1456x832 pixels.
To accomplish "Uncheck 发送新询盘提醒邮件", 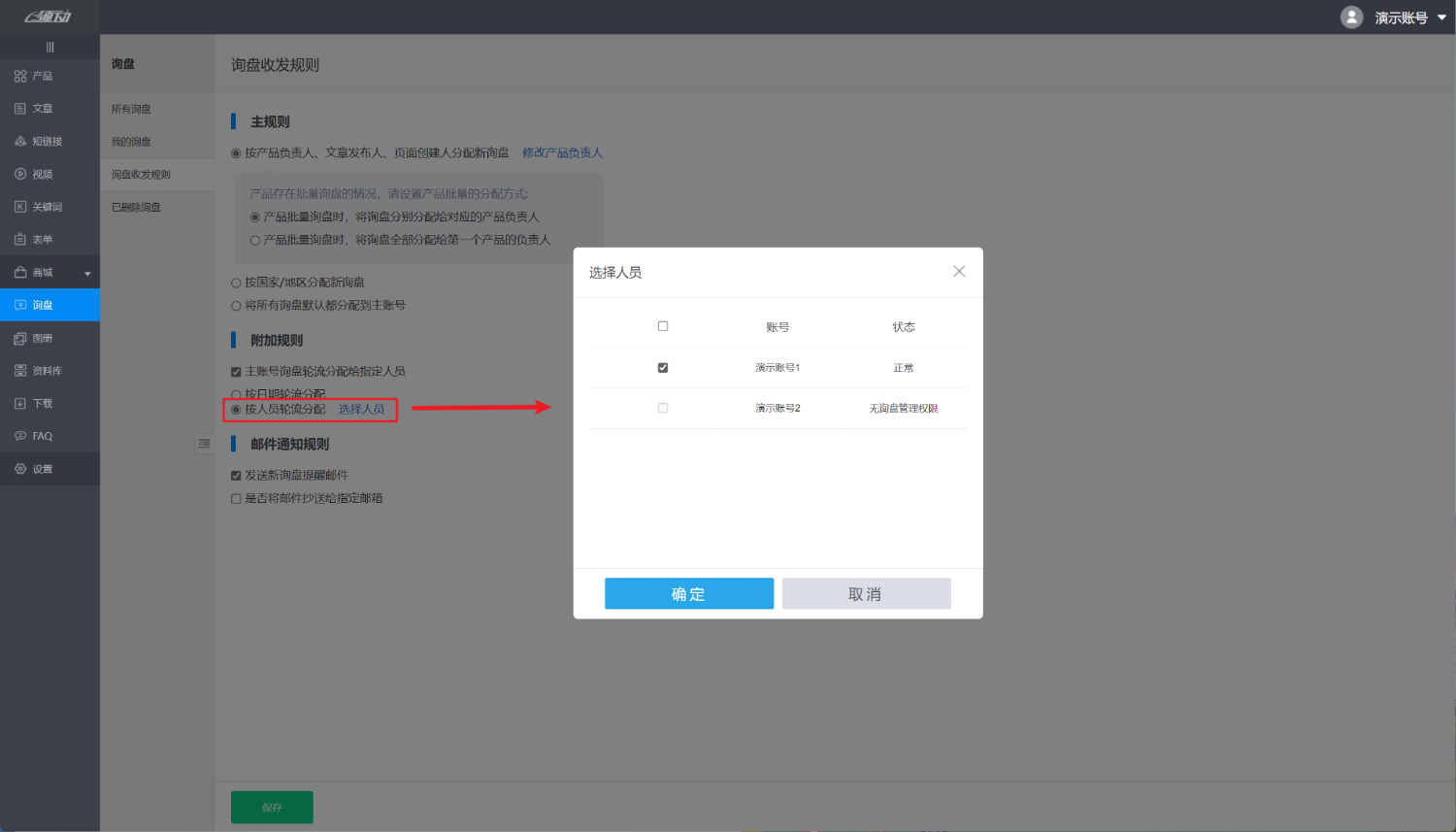I will click(x=235, y=475).
